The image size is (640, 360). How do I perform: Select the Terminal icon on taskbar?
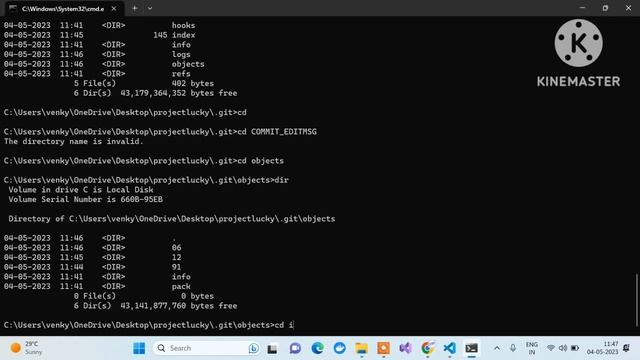471,348
